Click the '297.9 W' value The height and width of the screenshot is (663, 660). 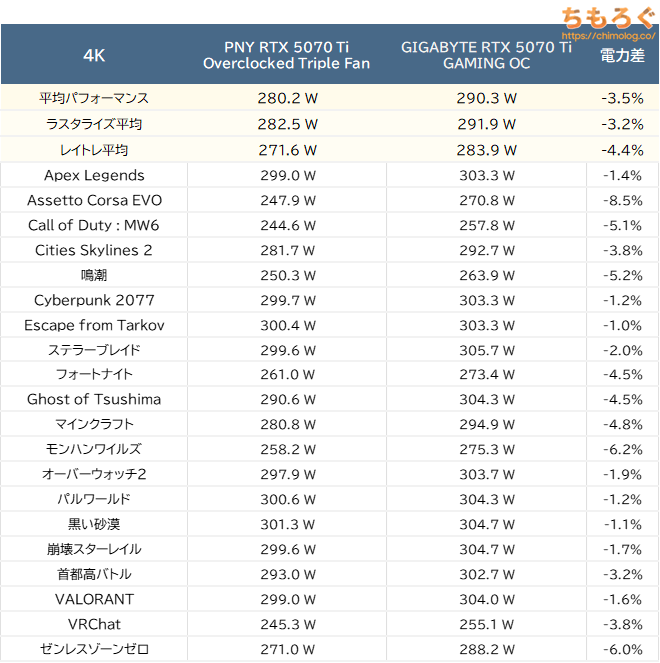coord(288,474)
